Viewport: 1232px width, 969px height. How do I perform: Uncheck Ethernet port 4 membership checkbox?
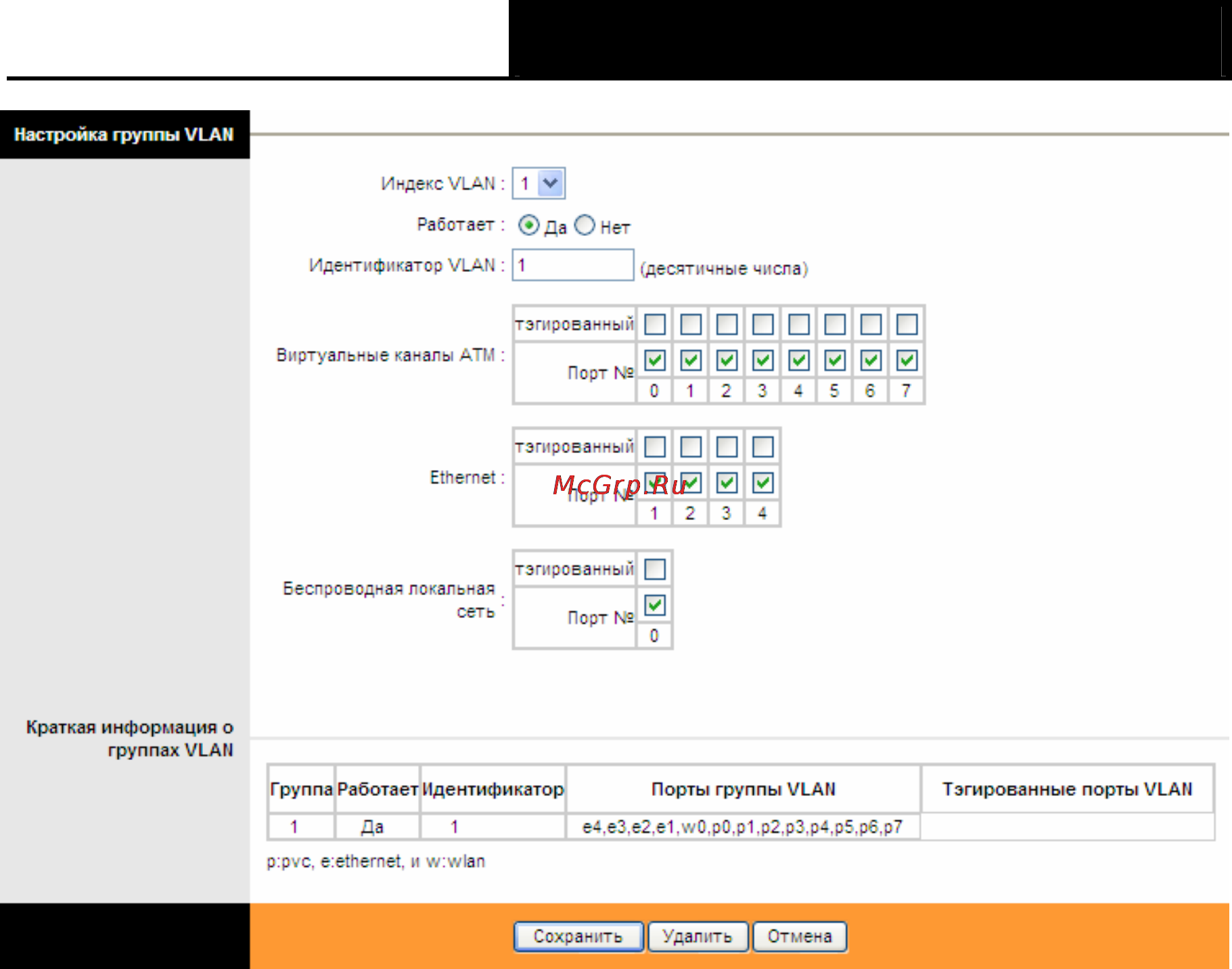click(762, 483)
